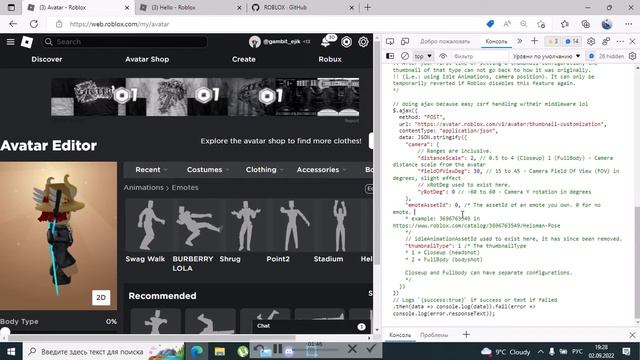Open console settings gear icon
640x360 pixels.
pos(632,56)
